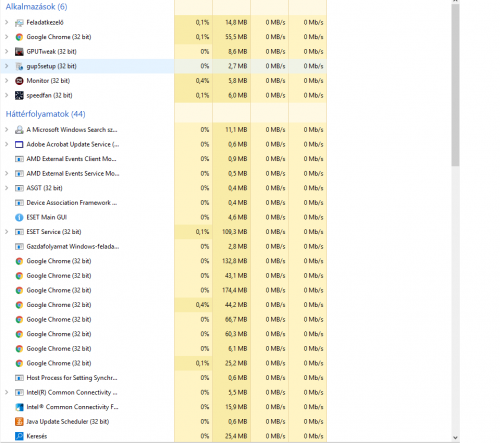The image size is (500, 443).
Task: Expand the speedfan (32 bit) row
Action: [7, 95]
